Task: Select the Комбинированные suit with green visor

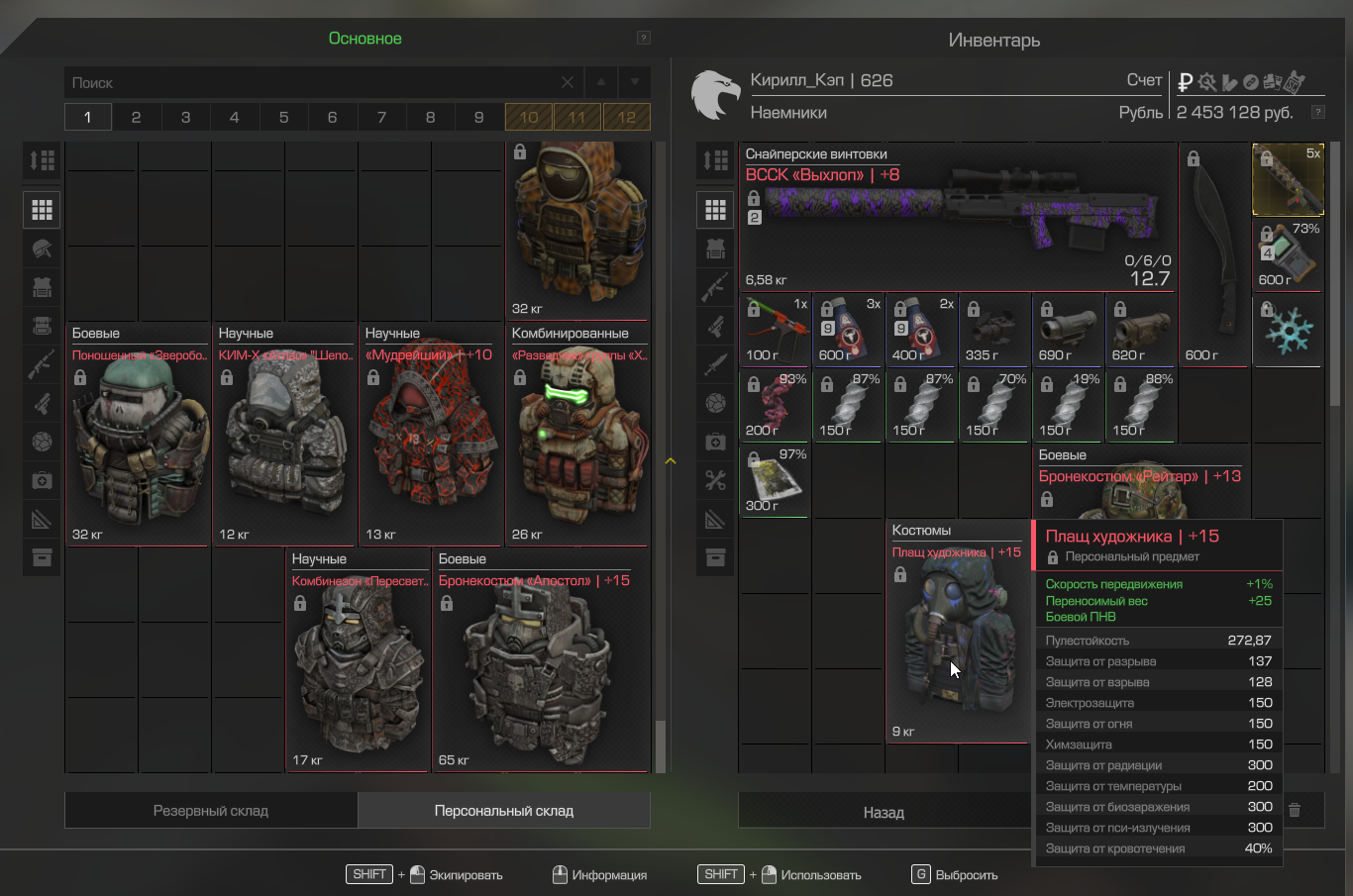Action: pos(578,434)
